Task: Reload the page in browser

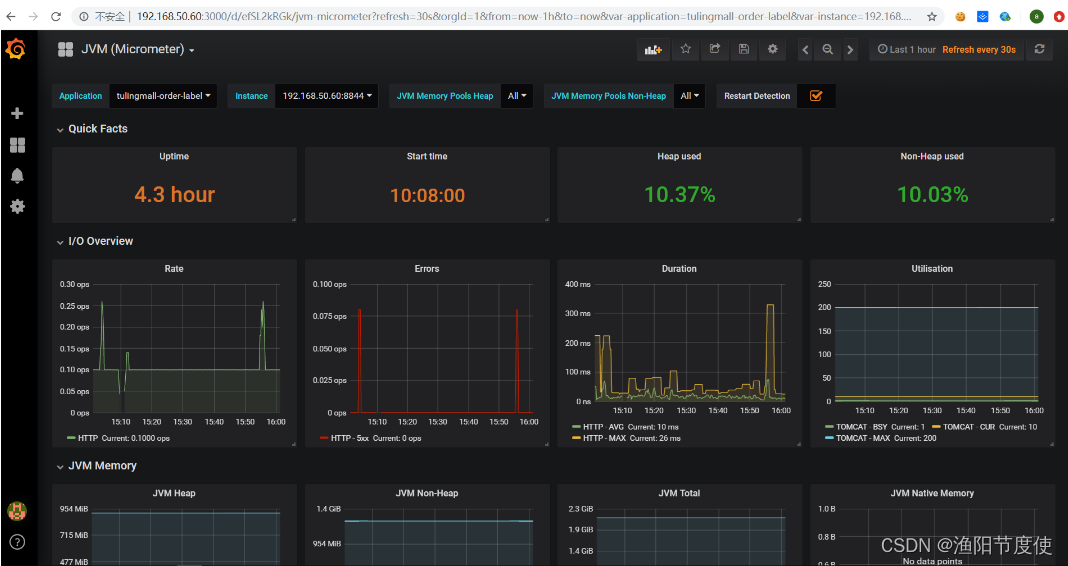Action: [56, 16]
